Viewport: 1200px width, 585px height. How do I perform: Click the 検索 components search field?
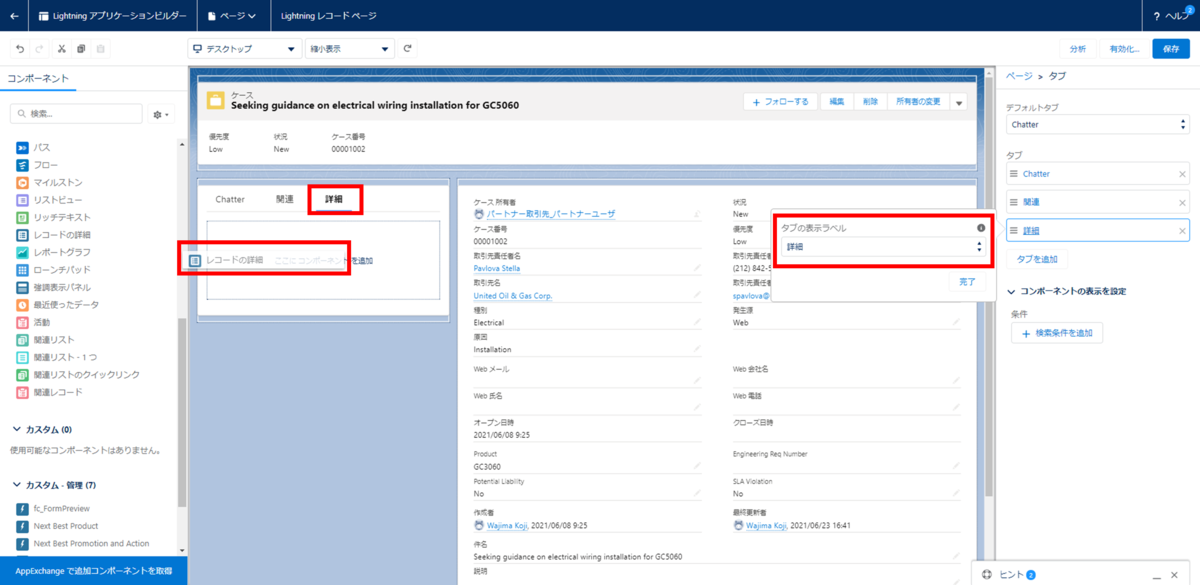point(76,114)
